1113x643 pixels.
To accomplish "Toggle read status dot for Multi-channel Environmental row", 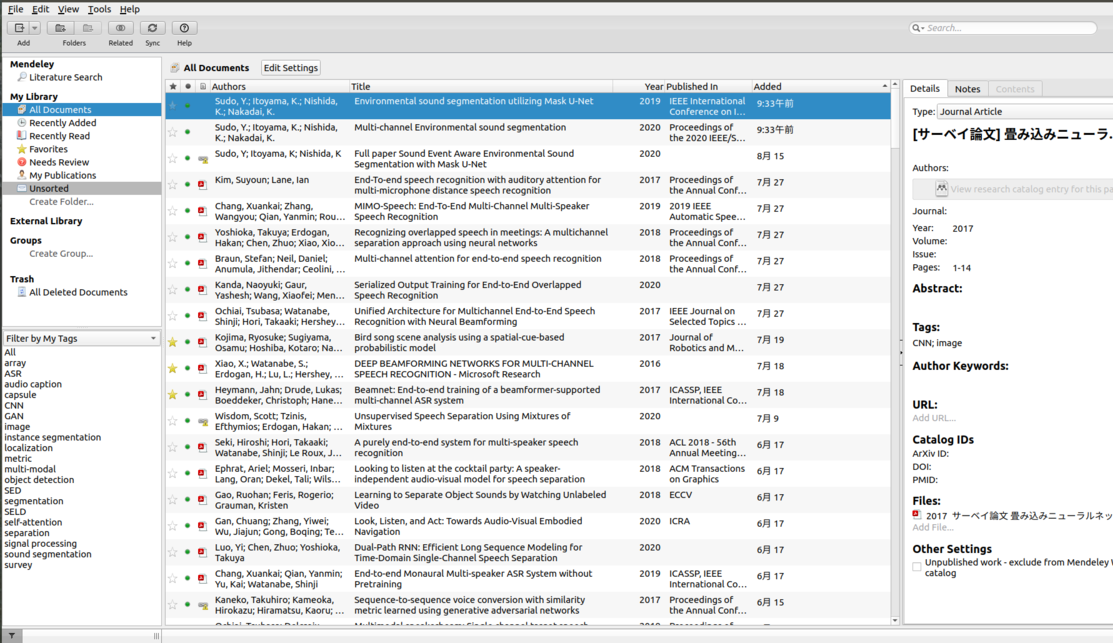I will click(x=187, y=132).
